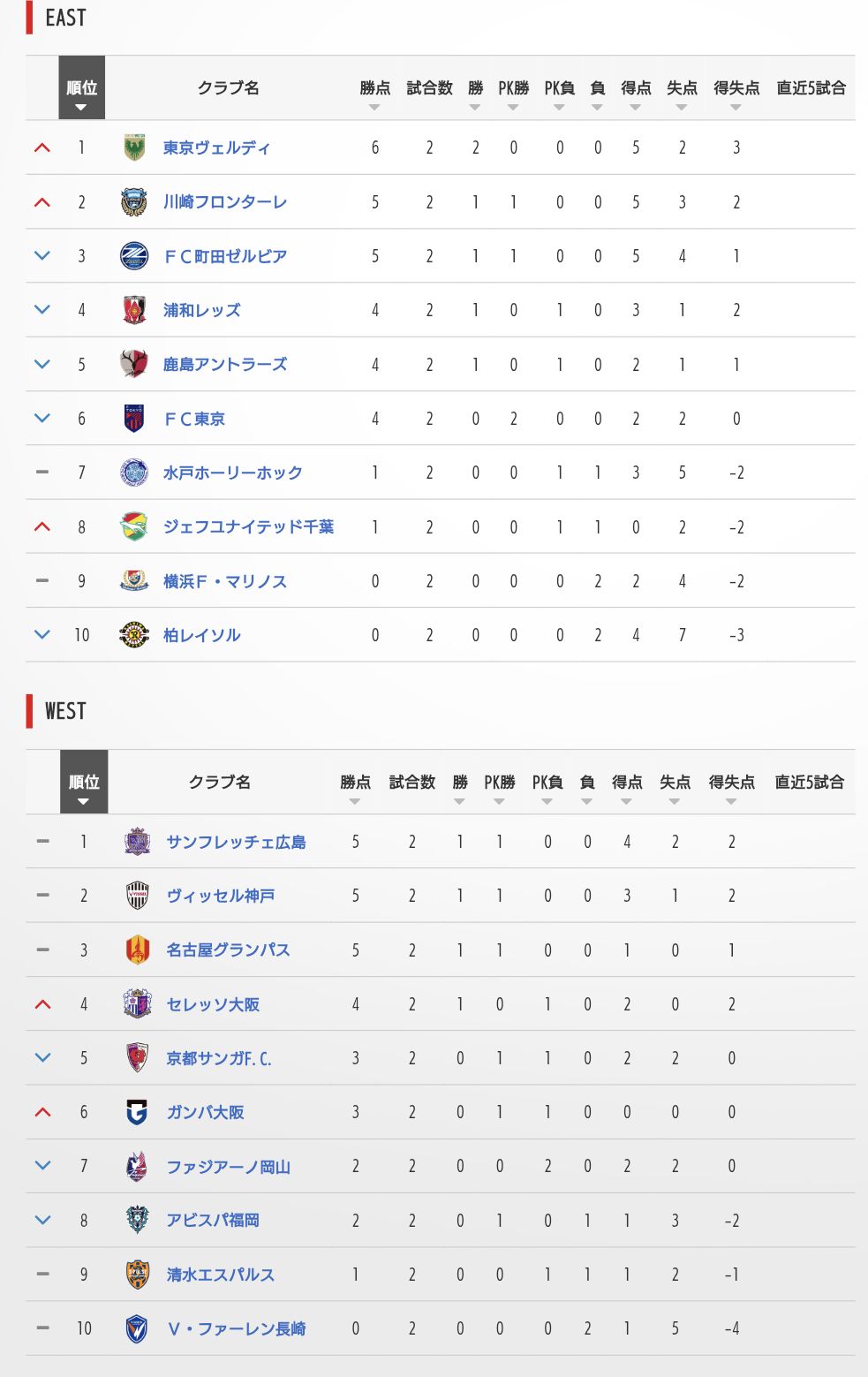Open the サンフレッチェ広島 team link
This screenshot has height=1377, width=868.
tap(236, 842)
